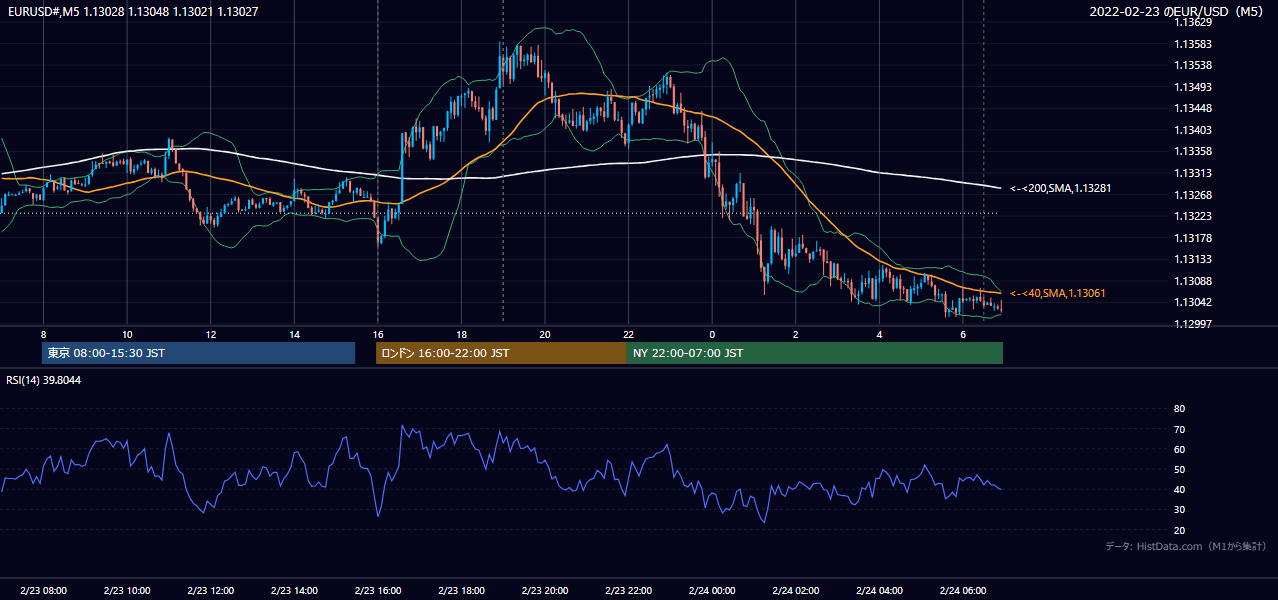Click price axis label 1.13448
Viewport: 1278px width, 600px height.
coord(1193,108)
